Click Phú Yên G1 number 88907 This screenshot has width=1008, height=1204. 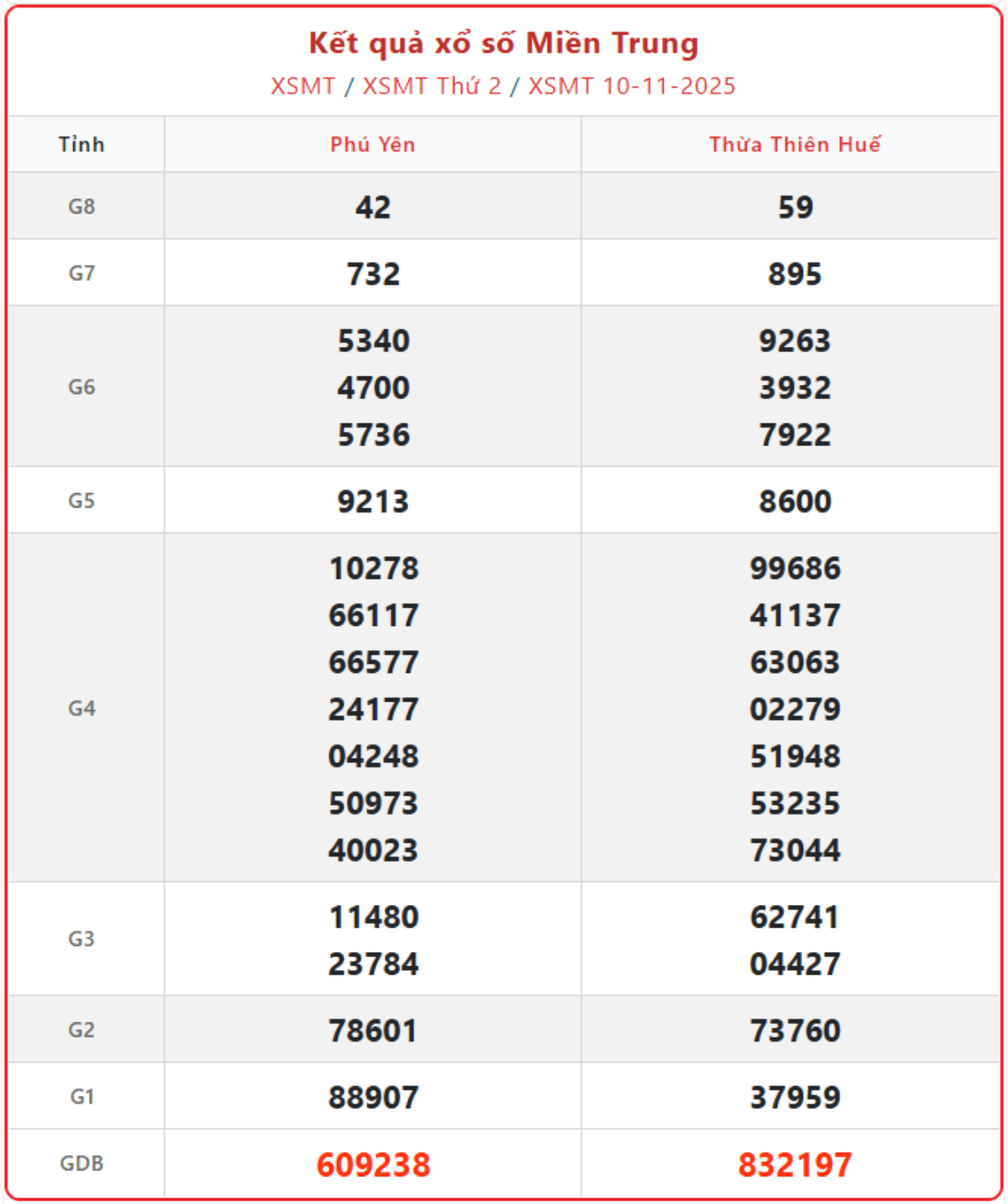pos(373,1097)
